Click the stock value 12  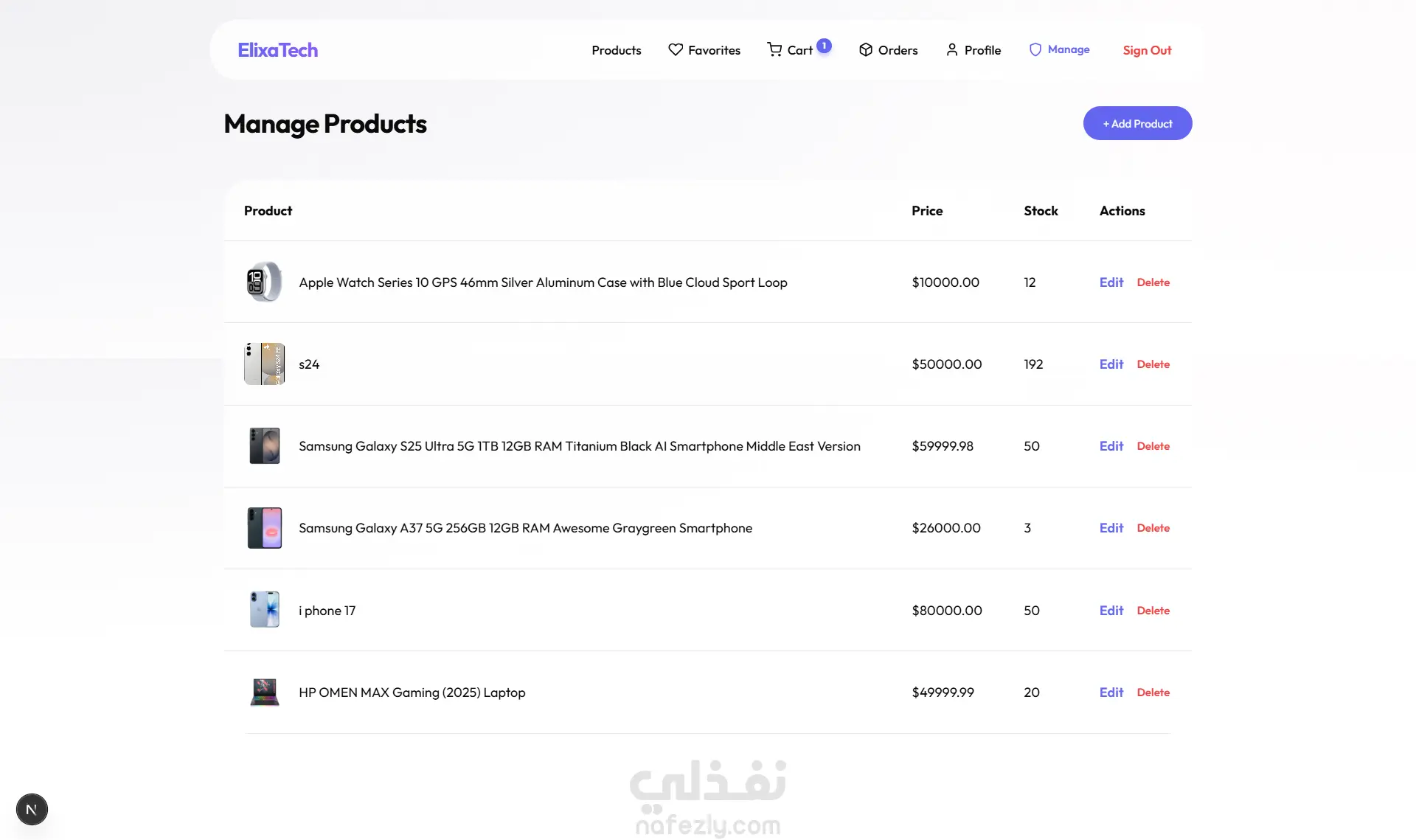1030,282
